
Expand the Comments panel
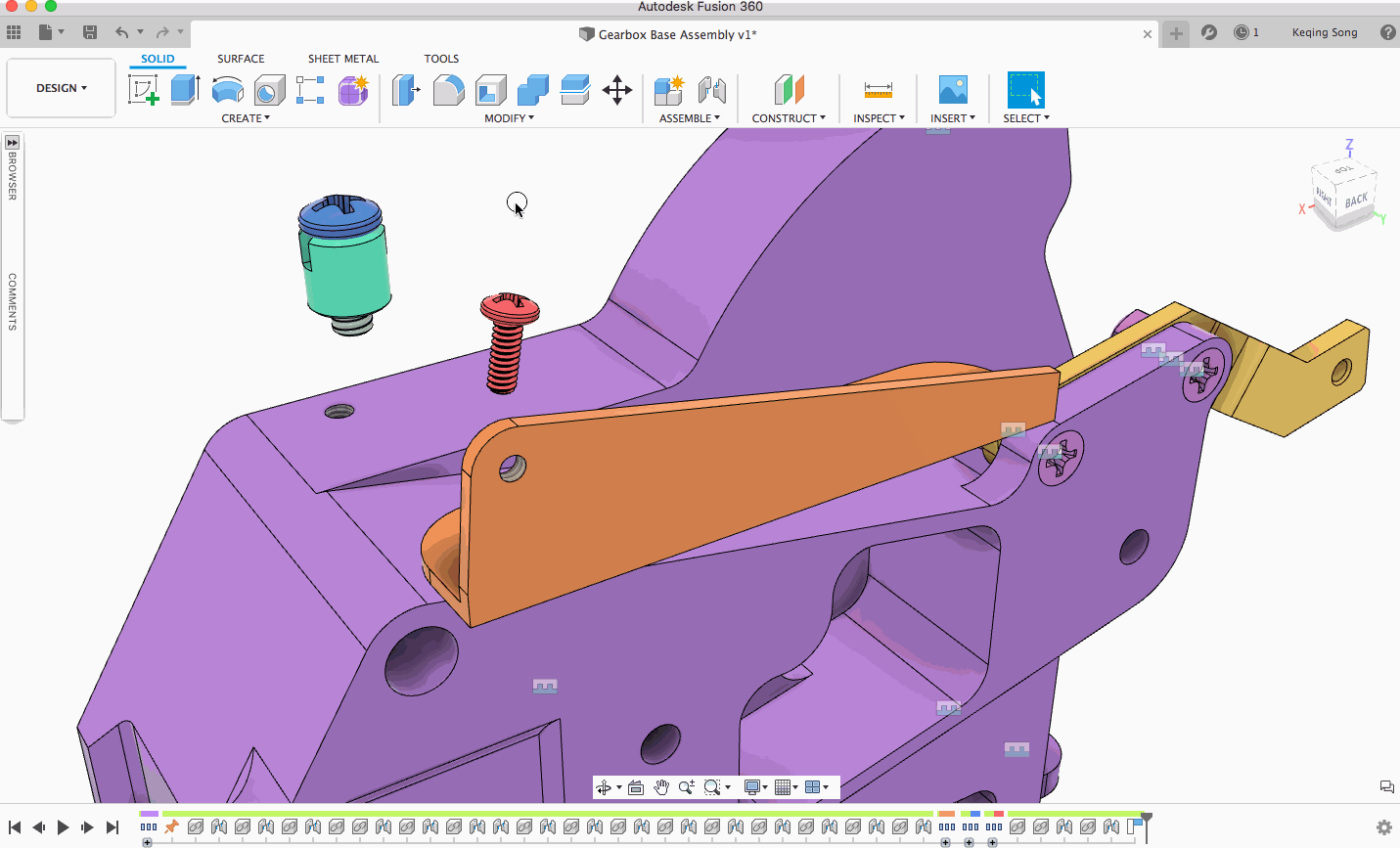13,301
